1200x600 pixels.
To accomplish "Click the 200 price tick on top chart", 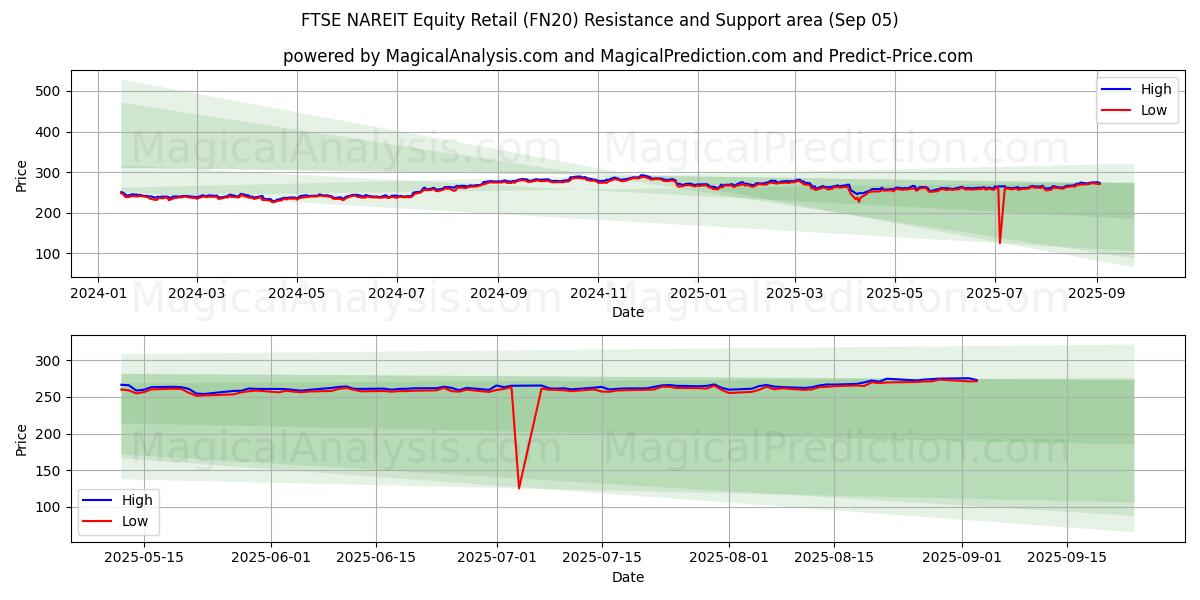I will click(x=49, y=213).
